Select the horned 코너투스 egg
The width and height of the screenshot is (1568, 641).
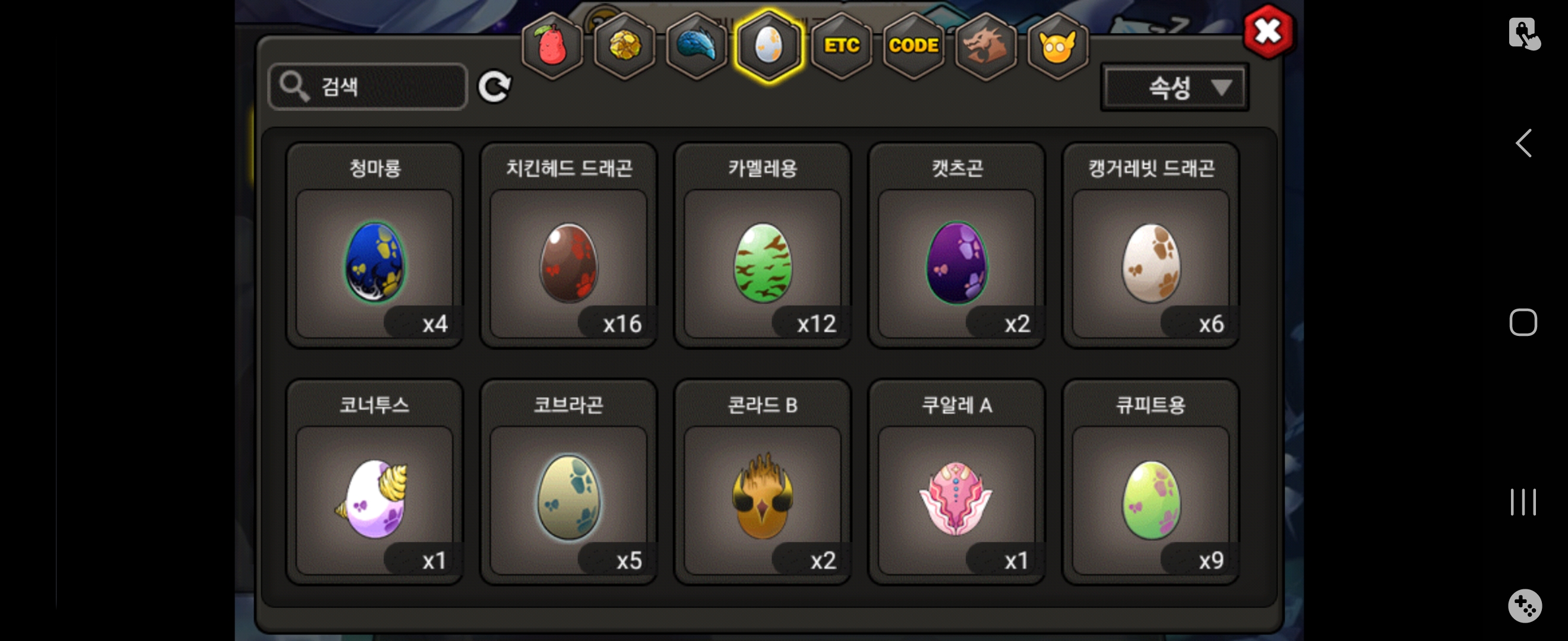click(x=374, y=482)
